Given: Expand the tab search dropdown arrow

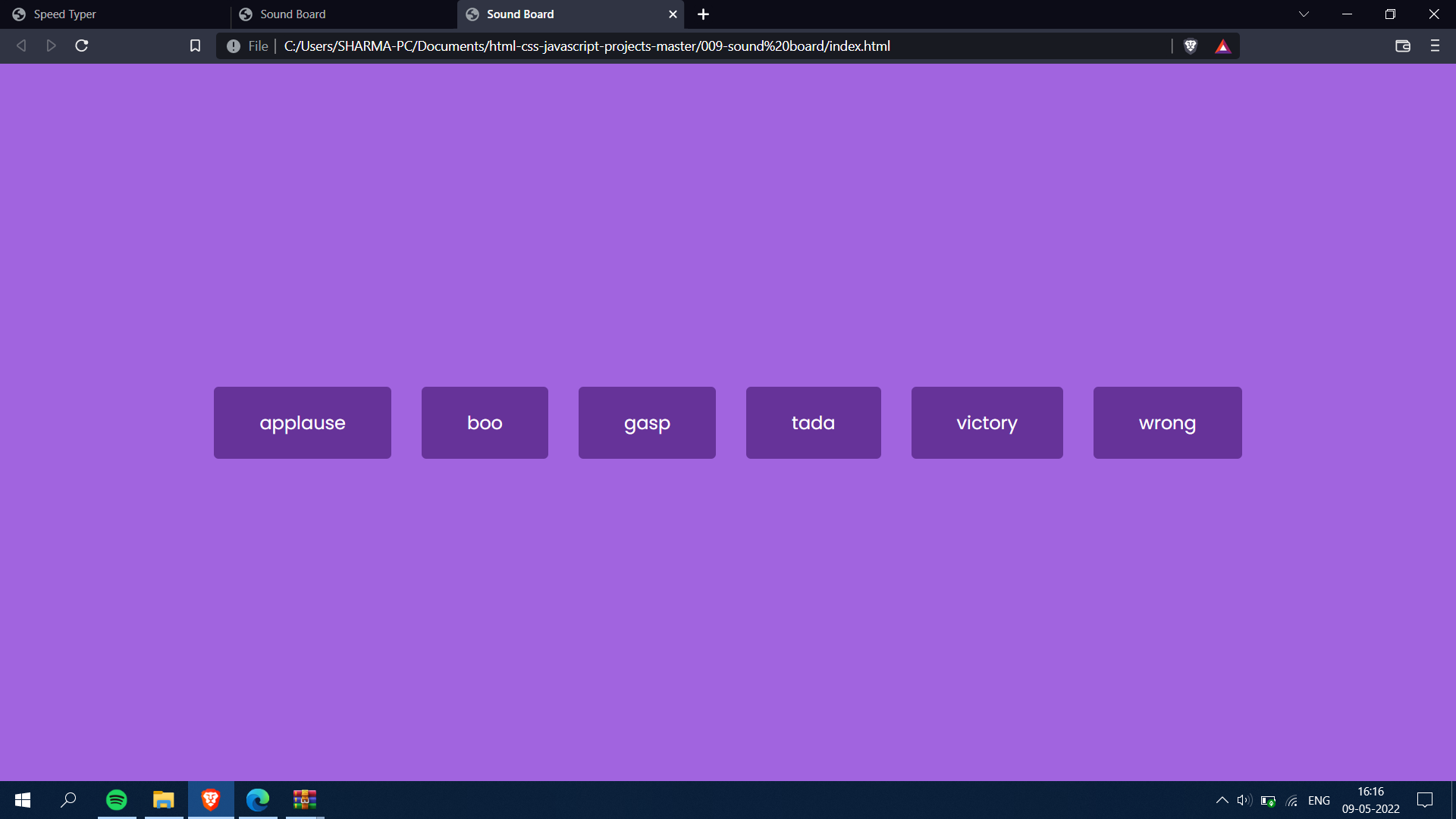Looking at the screenshot, I should click(1304, 14).
